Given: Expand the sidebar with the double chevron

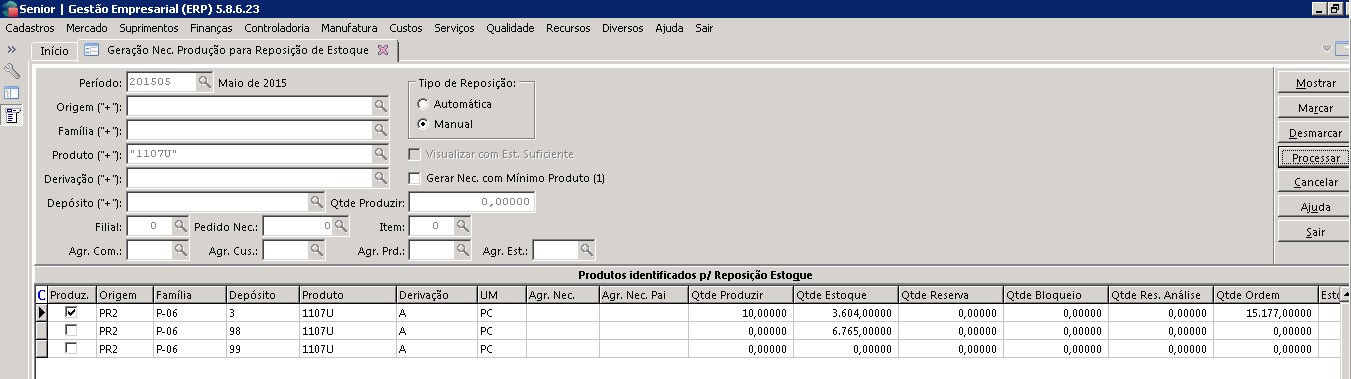Looking at the screenshot, I should click(x=12, y=49).
